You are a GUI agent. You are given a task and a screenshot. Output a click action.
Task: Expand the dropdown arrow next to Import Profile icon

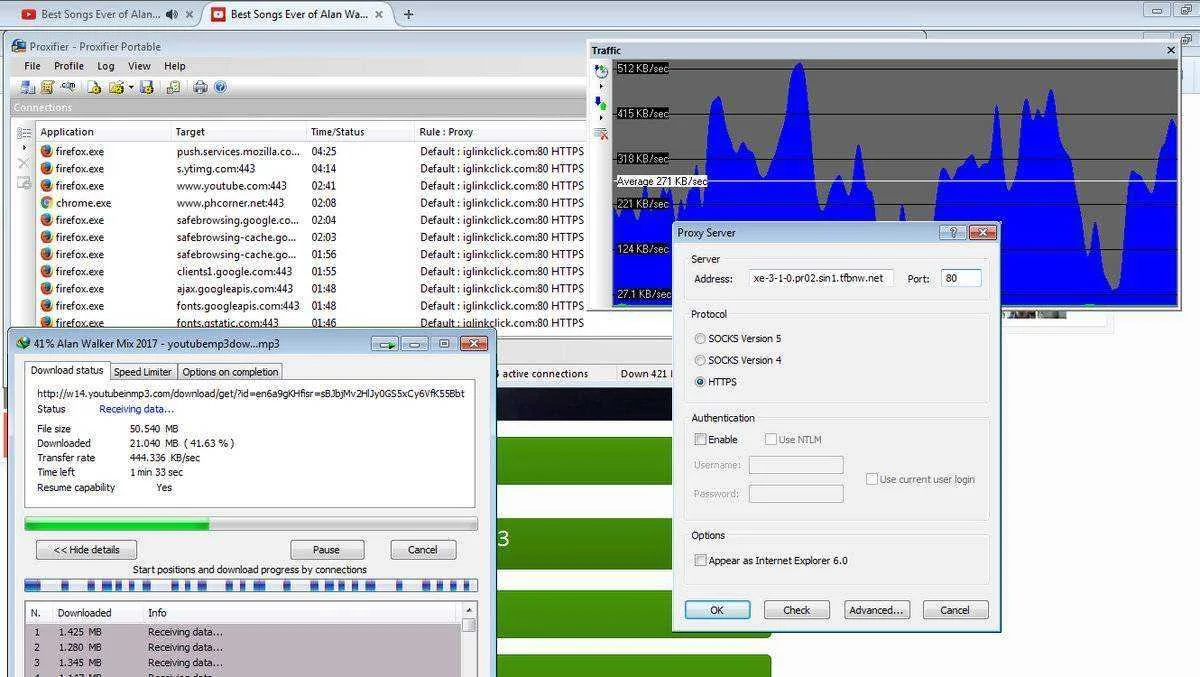click(131, 88)
